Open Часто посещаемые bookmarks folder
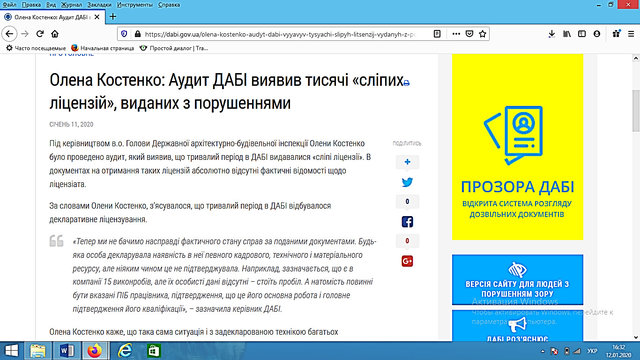 (x=36, y=48)
